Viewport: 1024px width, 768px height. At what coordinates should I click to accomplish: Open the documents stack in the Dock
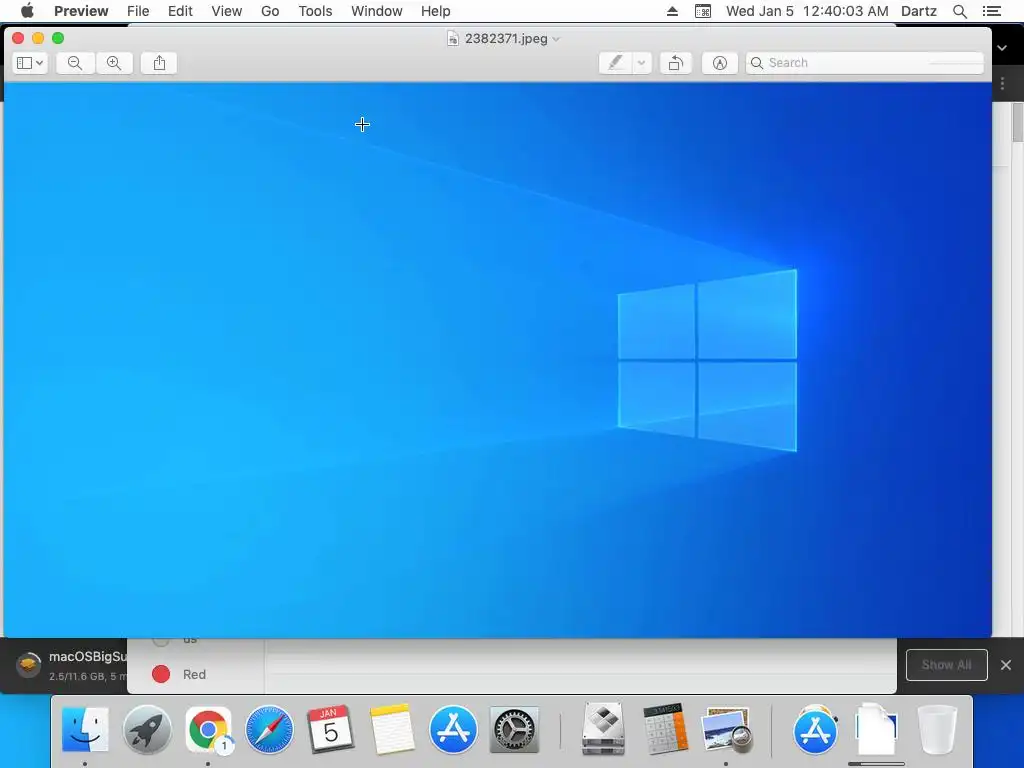[876, 728]
